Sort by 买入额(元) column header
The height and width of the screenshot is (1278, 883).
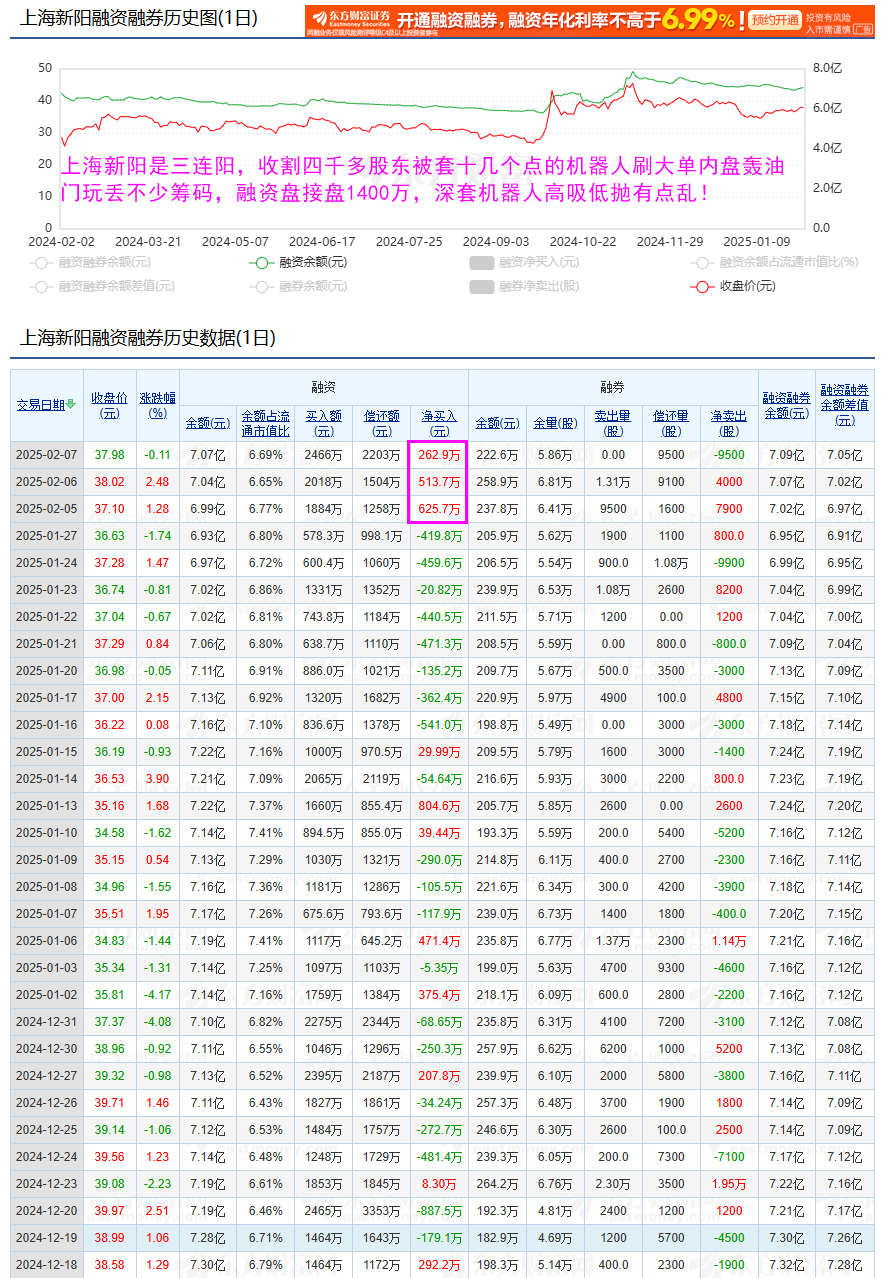tap(323, 423)
